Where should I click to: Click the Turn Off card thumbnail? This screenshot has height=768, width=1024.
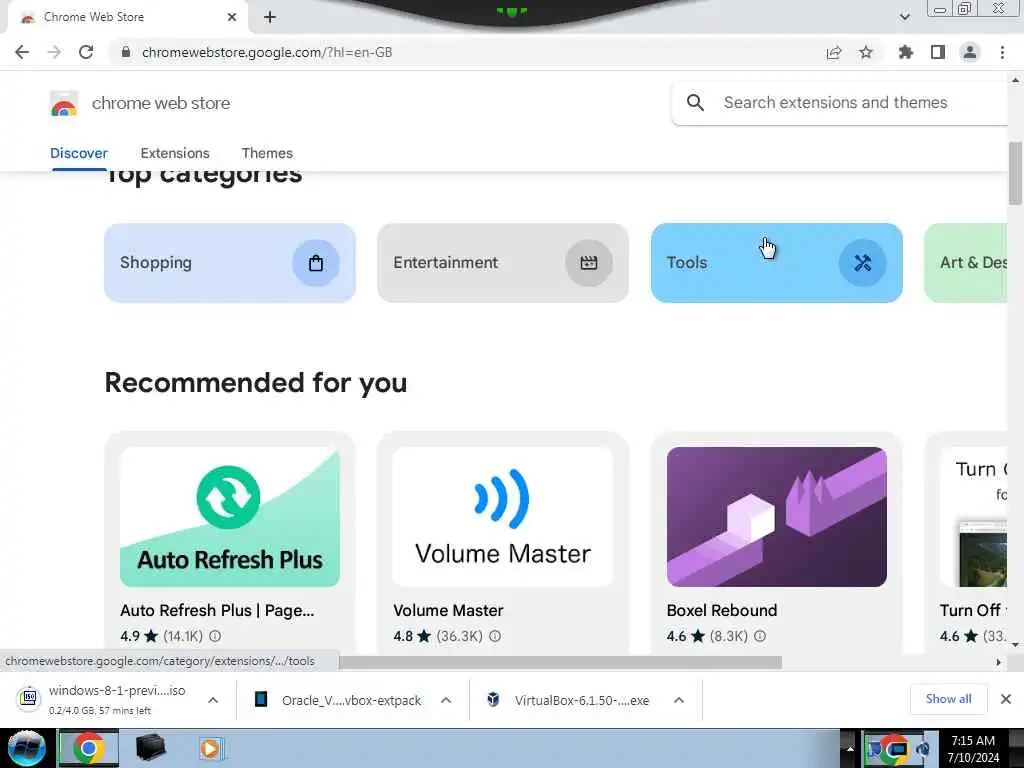[x=974, y=517]
